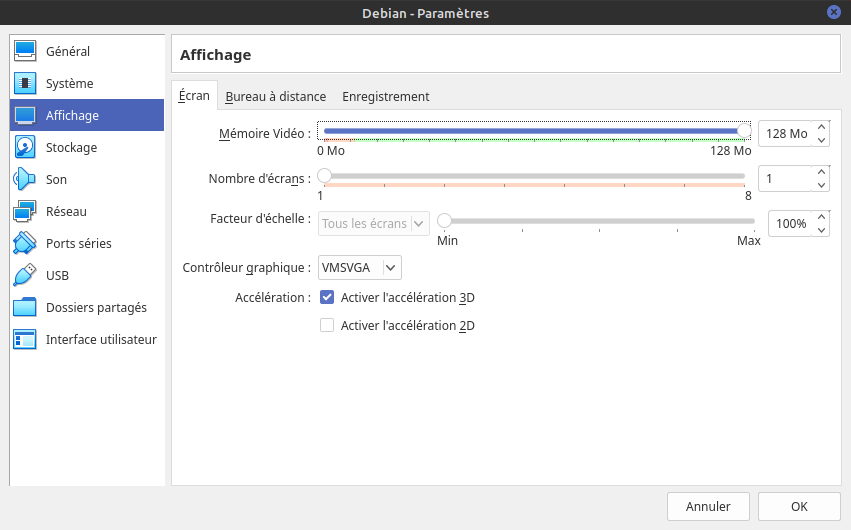Switch to the Enregistrement tab
The width and height of the screenshot is (851, 530).
tap(386, 97)
